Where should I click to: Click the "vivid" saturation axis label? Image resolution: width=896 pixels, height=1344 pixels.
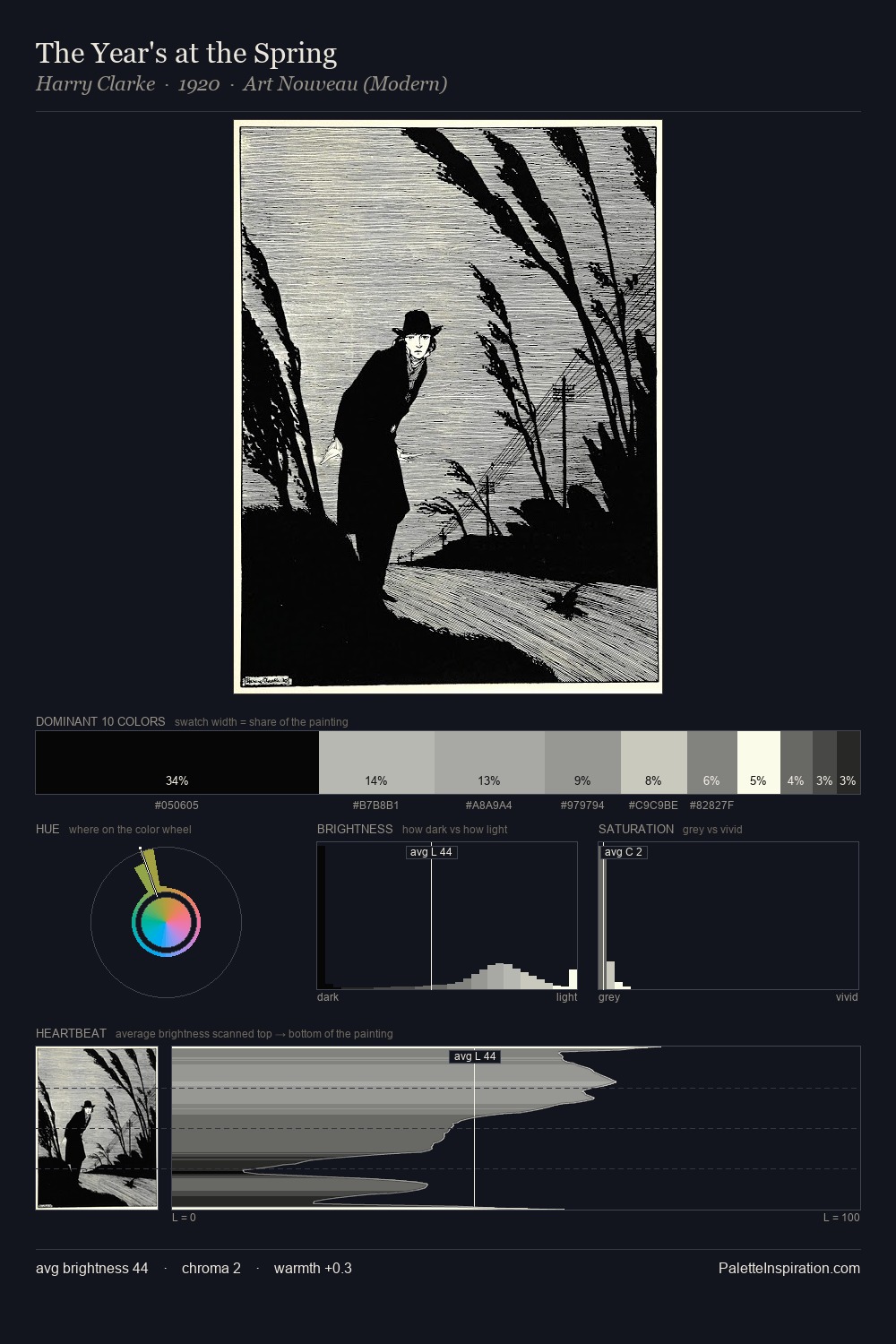[847, 997]
